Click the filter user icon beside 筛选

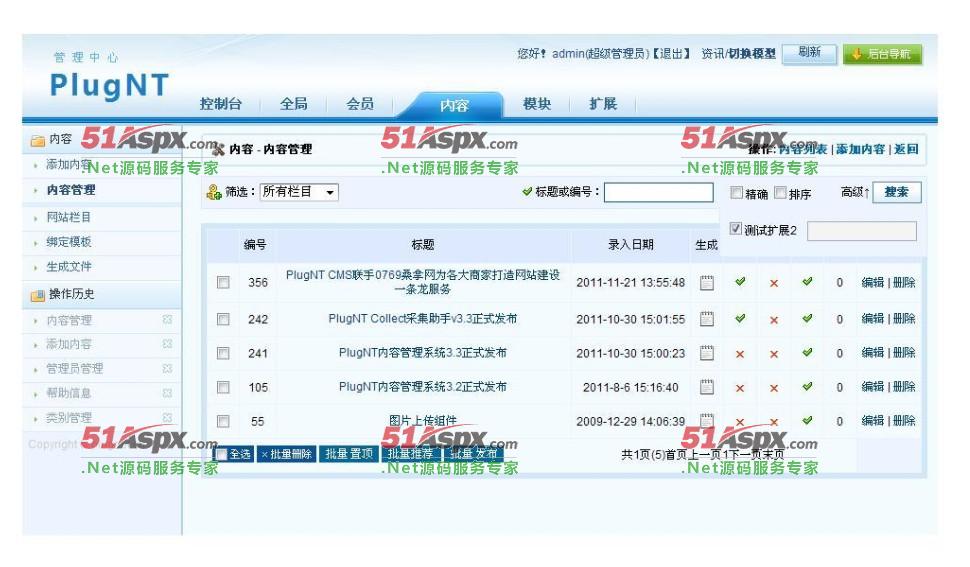point(214,192)
